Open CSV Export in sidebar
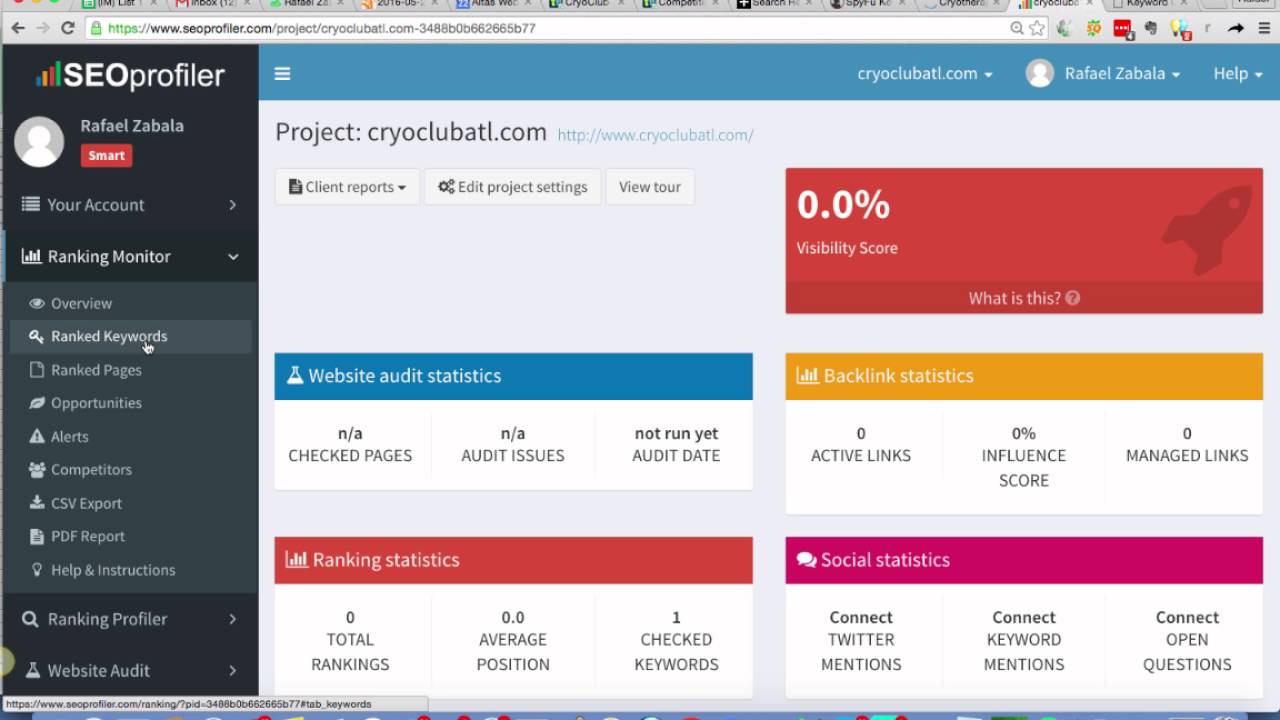This screenshot has height=720, width=1280. (86, 503)
